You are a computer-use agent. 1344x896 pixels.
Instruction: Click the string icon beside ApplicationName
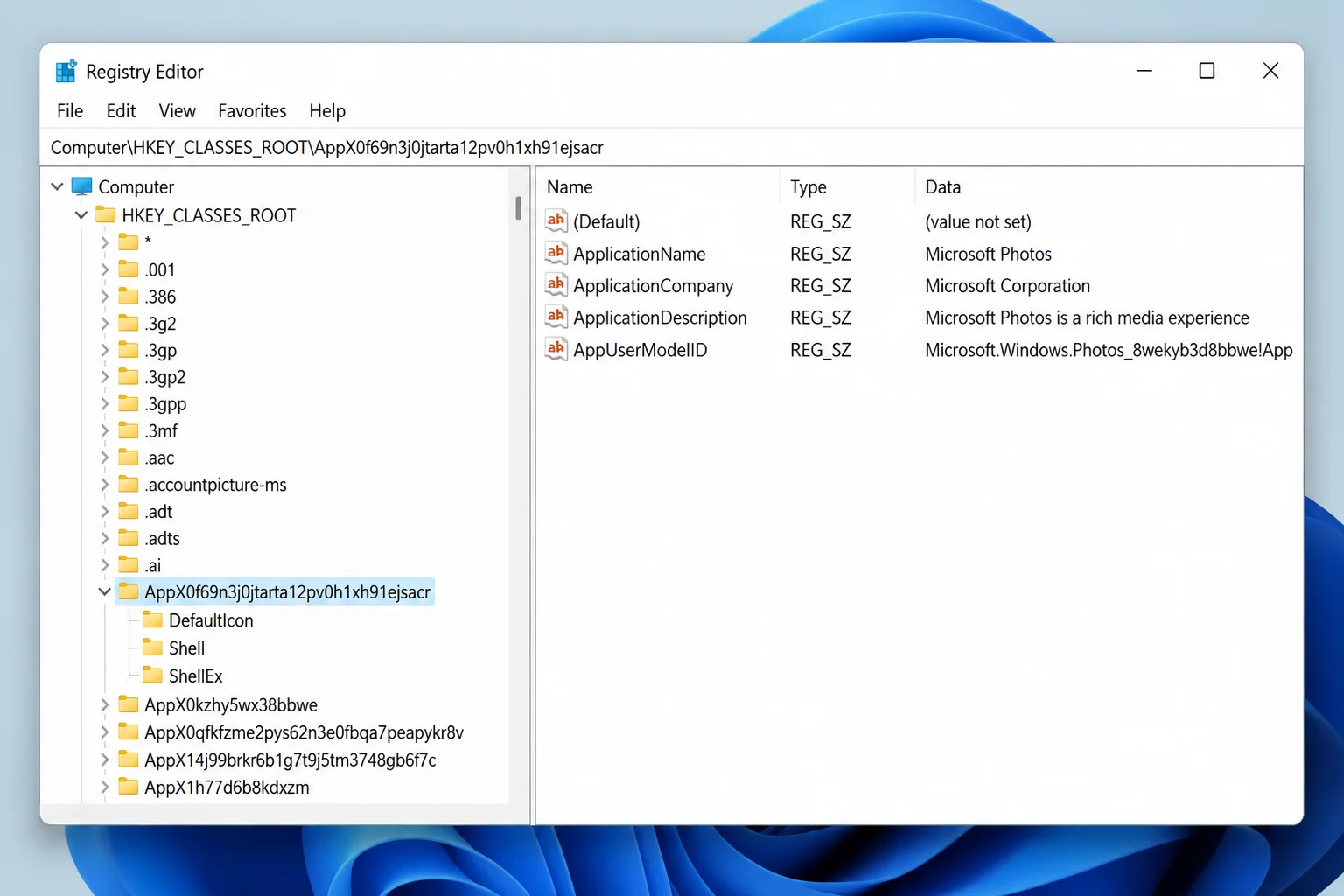coord(556,253)
